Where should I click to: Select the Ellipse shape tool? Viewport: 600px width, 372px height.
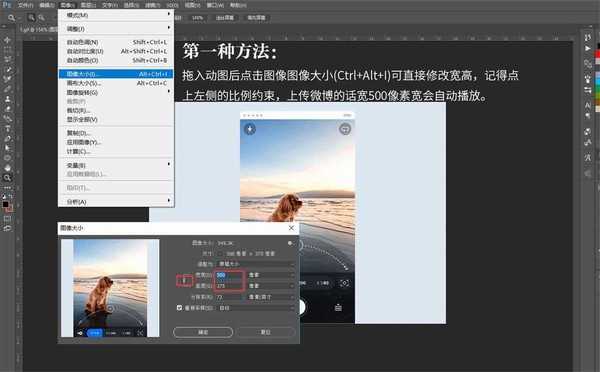7,158
